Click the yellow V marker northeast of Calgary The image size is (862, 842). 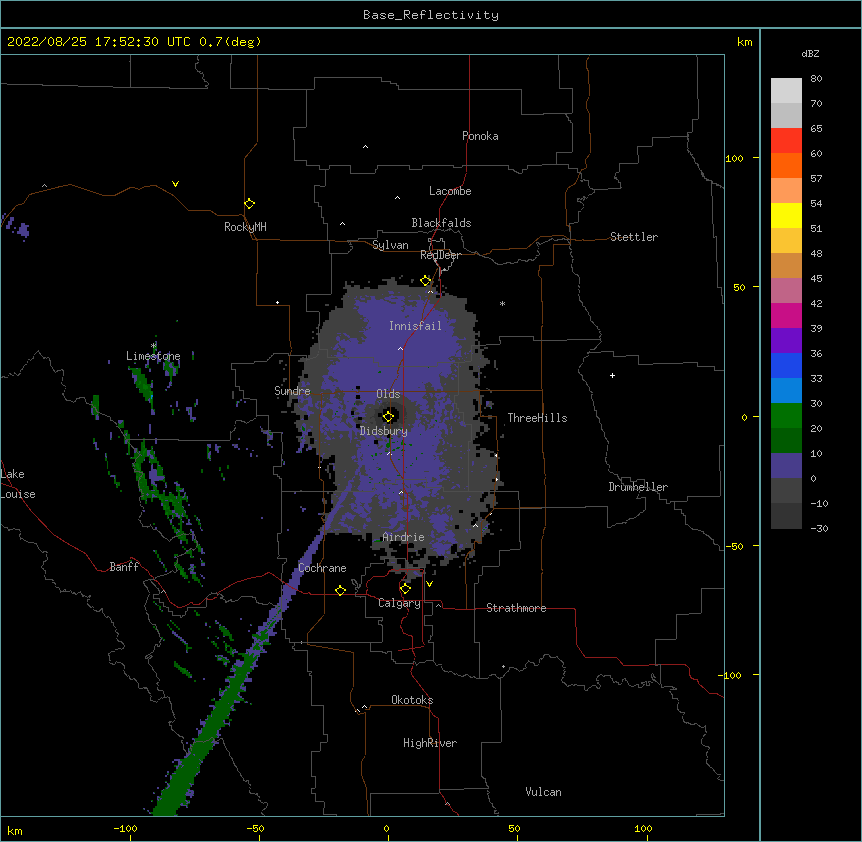(429, 584)
